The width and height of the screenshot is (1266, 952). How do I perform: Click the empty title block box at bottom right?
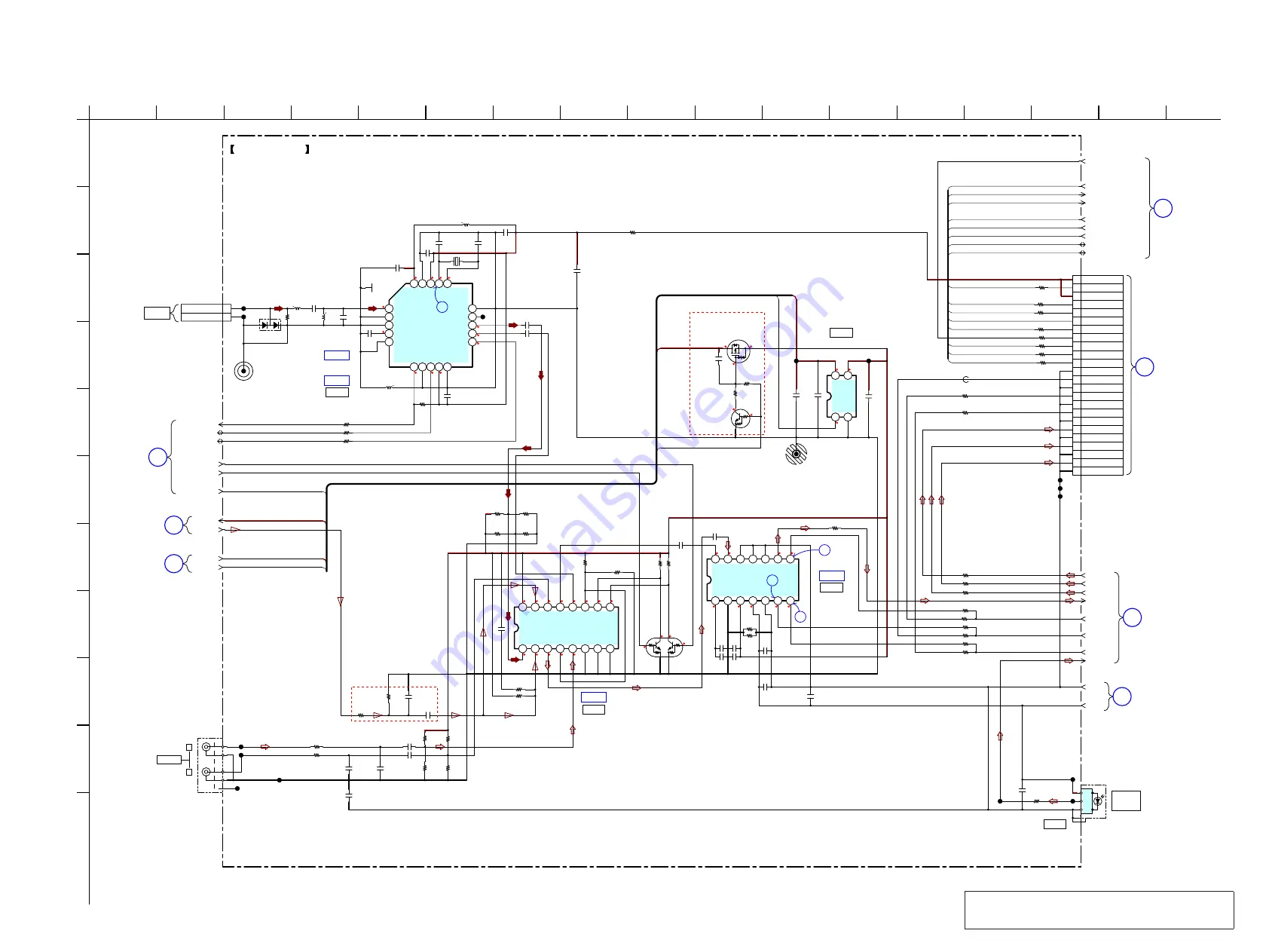1099,910
